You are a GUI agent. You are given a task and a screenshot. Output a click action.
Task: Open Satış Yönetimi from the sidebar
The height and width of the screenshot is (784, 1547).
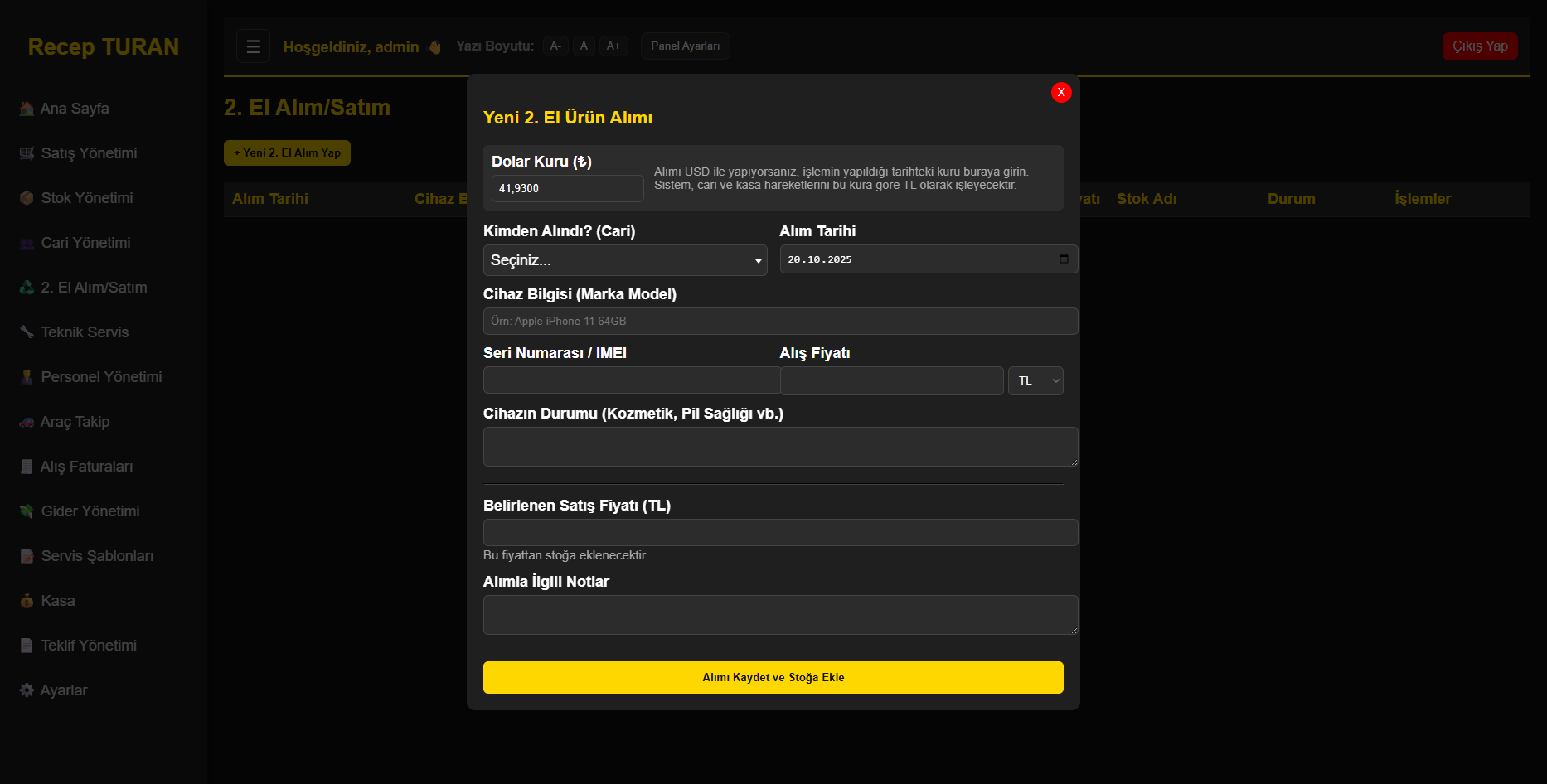(x=89, y=153)
